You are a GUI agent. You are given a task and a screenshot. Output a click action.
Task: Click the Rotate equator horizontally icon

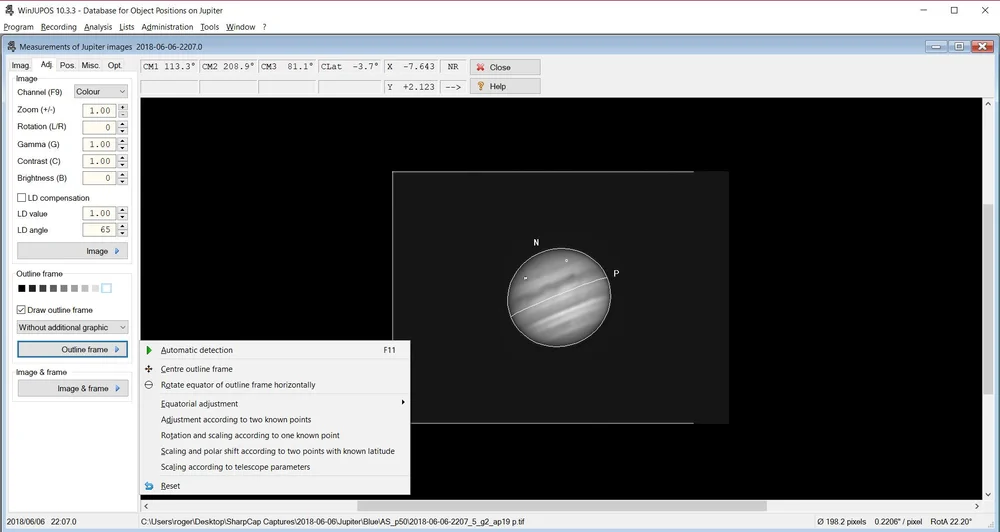pos(149,385)
